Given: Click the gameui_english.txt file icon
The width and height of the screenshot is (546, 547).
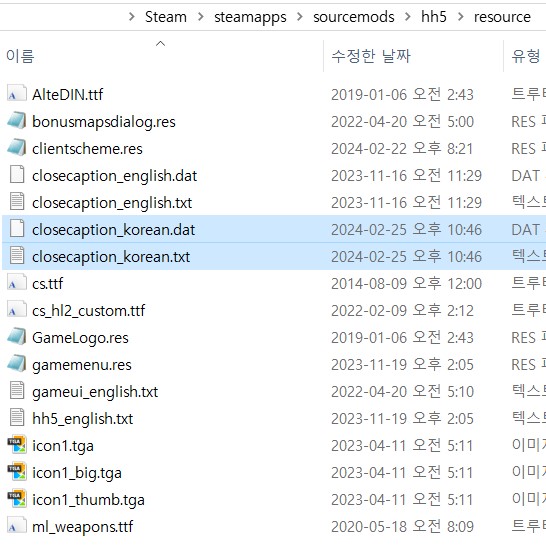Looking at the screenshot, I should click(16, 391).
